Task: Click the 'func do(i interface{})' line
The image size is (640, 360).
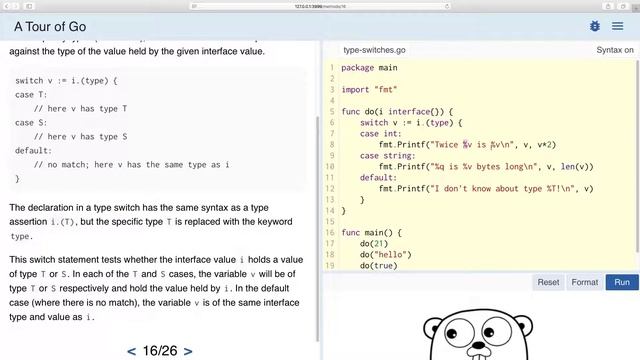Action: coord(397,111)
